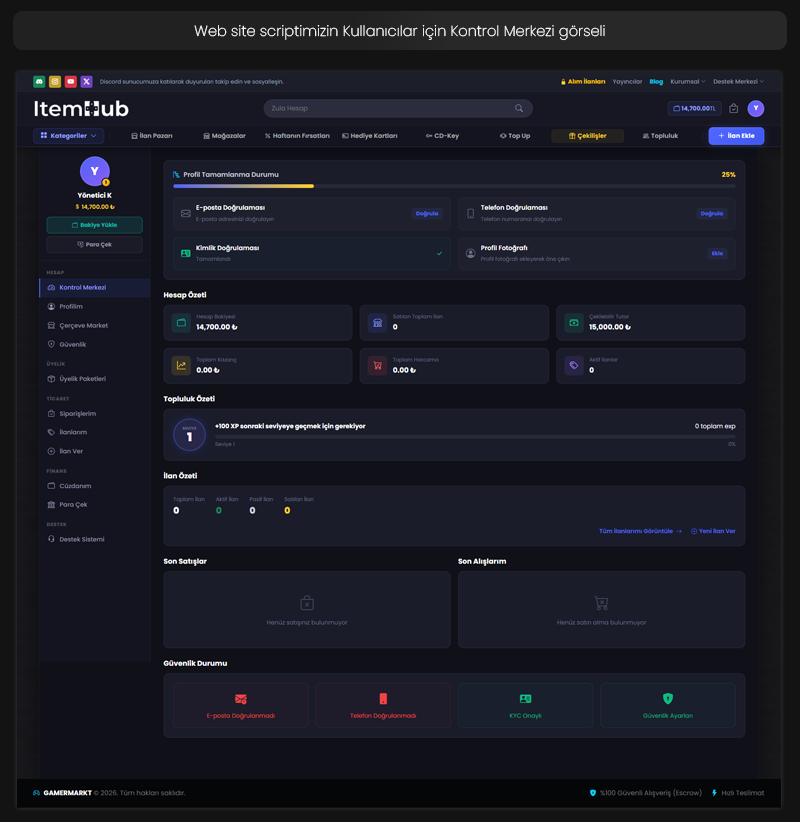Expand the Kurumsal dropdown
The image size is (800, 822).
click(688, 81)
